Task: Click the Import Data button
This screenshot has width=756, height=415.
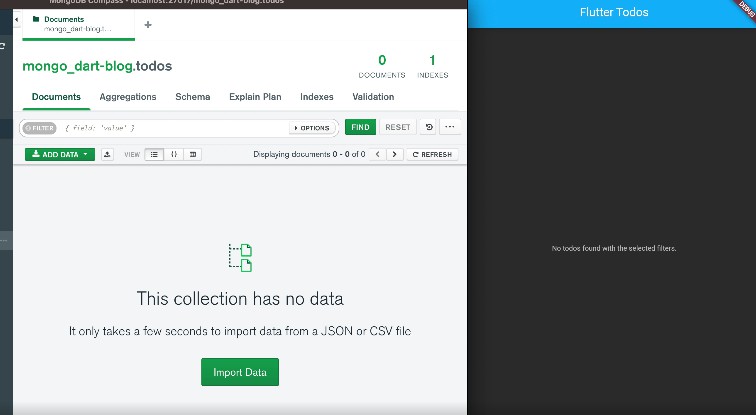Action: click(x=240, y=372)
